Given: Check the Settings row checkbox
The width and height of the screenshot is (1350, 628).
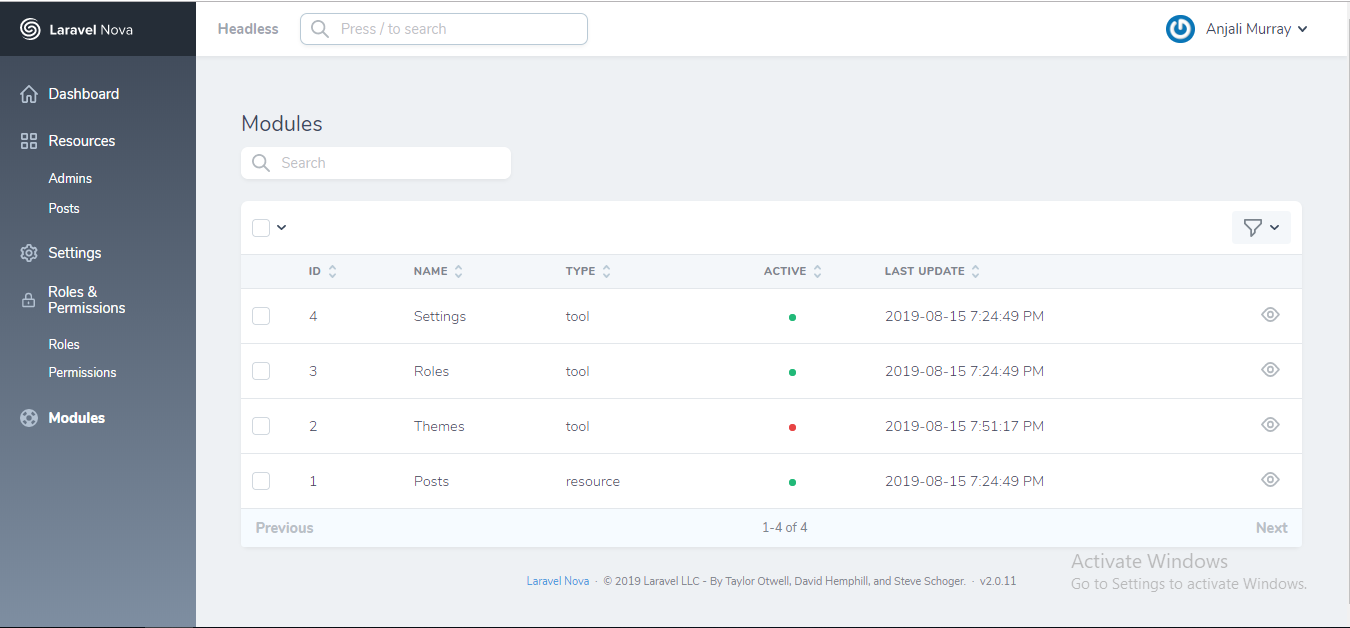Looking at the screenshot, I should (x=261, y=316).
